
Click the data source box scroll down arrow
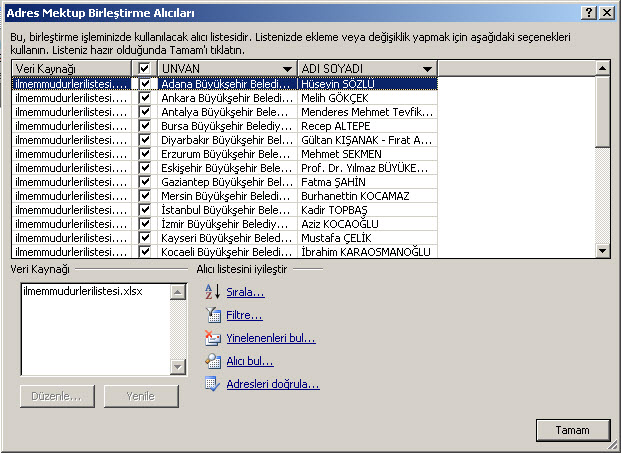coord(177,366)
